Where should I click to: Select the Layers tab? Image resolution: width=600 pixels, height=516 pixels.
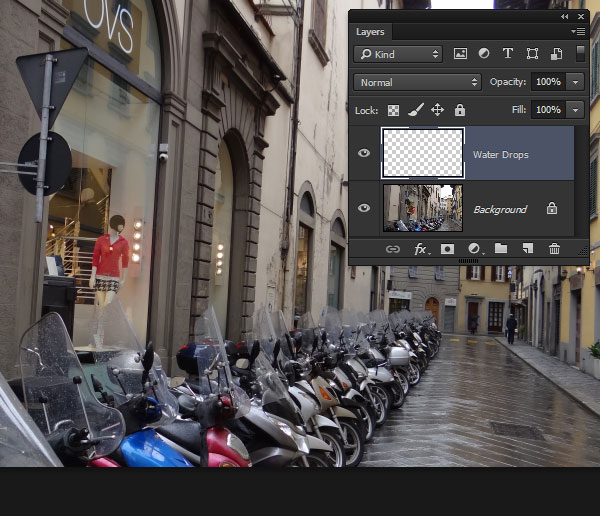pos(370,32)
